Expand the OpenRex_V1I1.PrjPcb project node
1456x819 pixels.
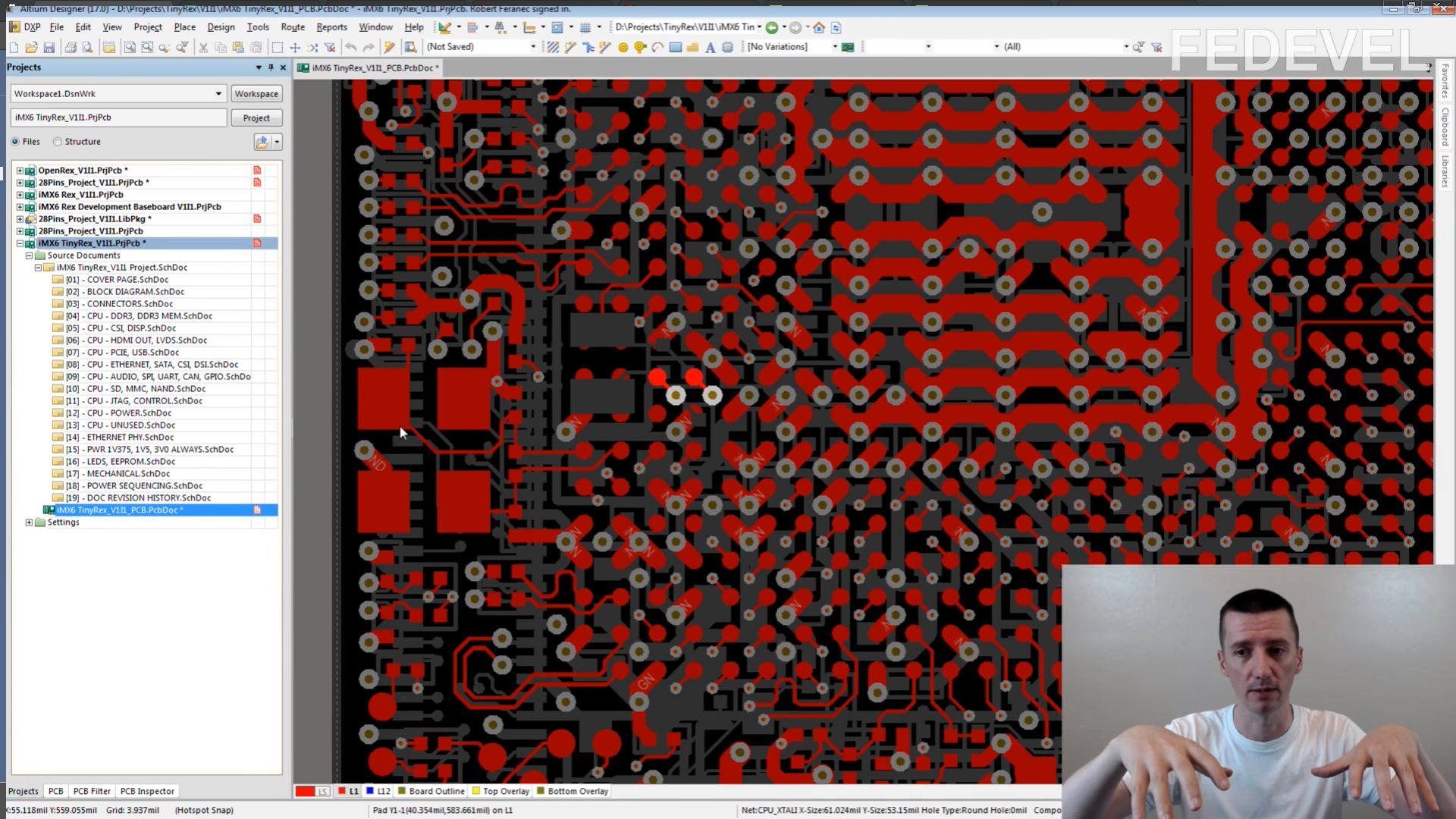20,171
